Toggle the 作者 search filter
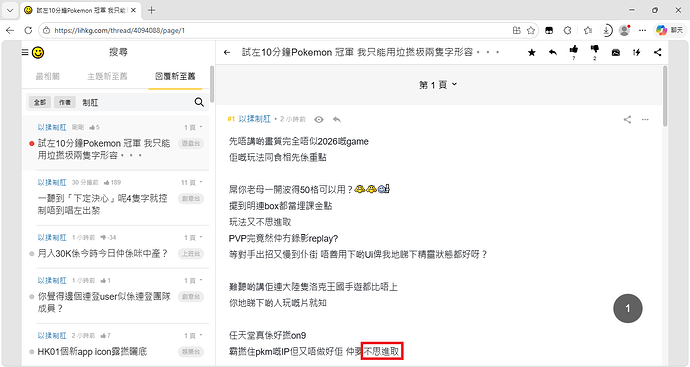Image resolution: width=690 pixels, height=367 pixels. [65, 102]
